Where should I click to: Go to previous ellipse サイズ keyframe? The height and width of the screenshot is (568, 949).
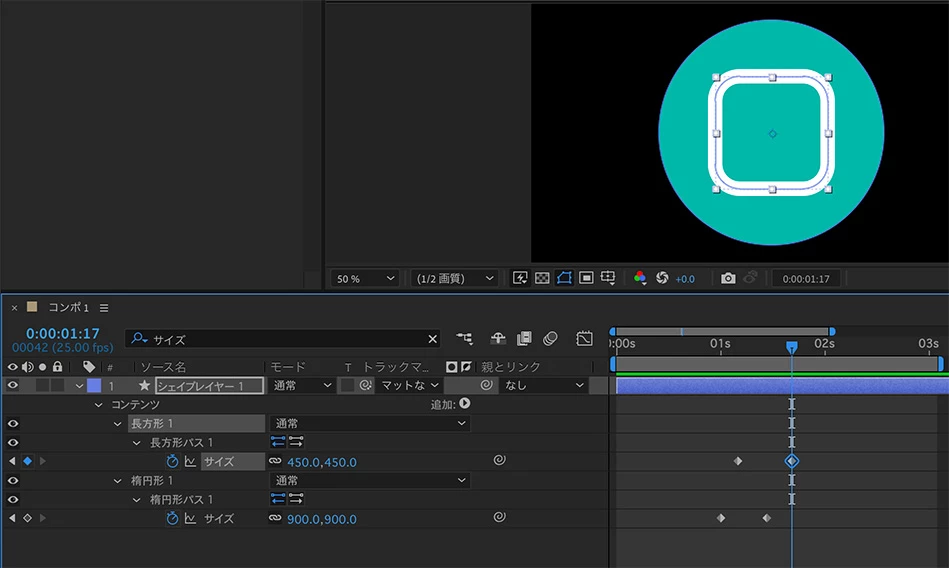[12, 518]
